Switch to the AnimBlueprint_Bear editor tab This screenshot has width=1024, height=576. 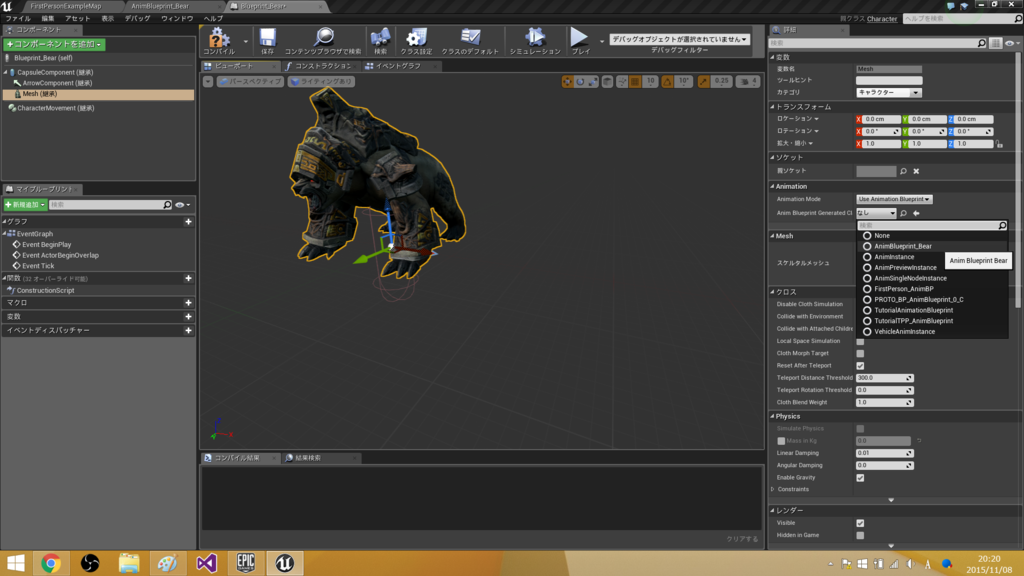[160, 6]
